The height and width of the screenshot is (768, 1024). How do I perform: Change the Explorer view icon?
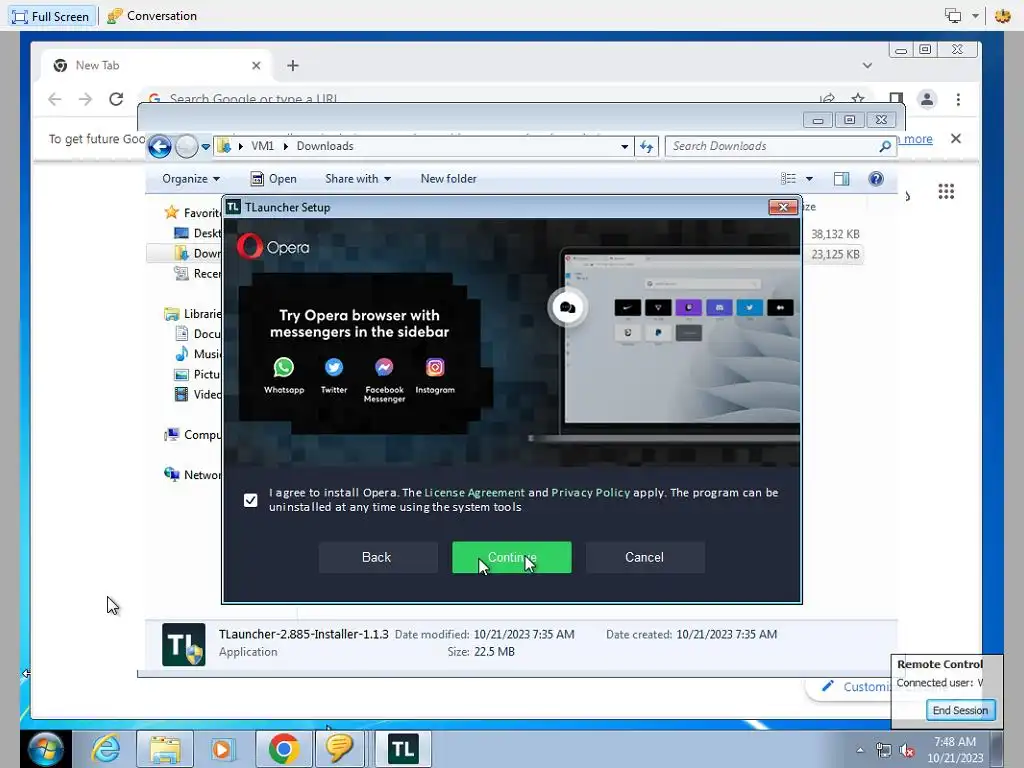pyautogui.click(x=789, y=179)
